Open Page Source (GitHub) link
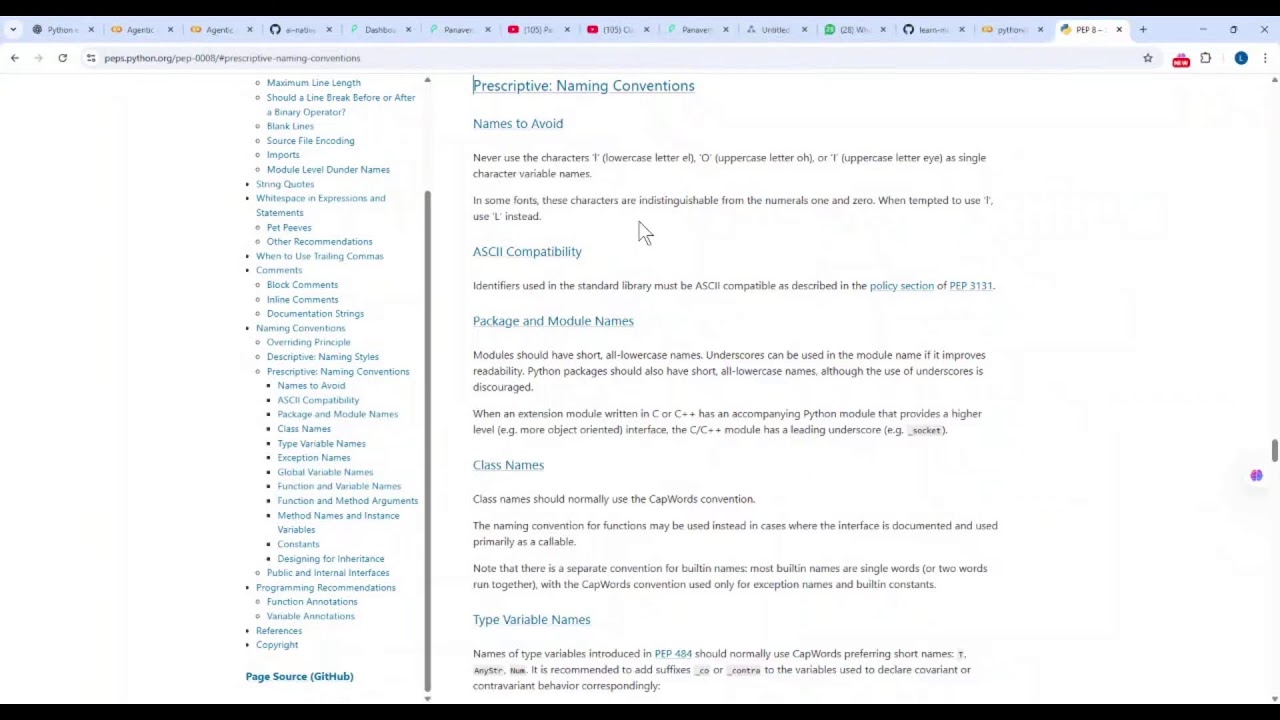 (x=299, y=677)
